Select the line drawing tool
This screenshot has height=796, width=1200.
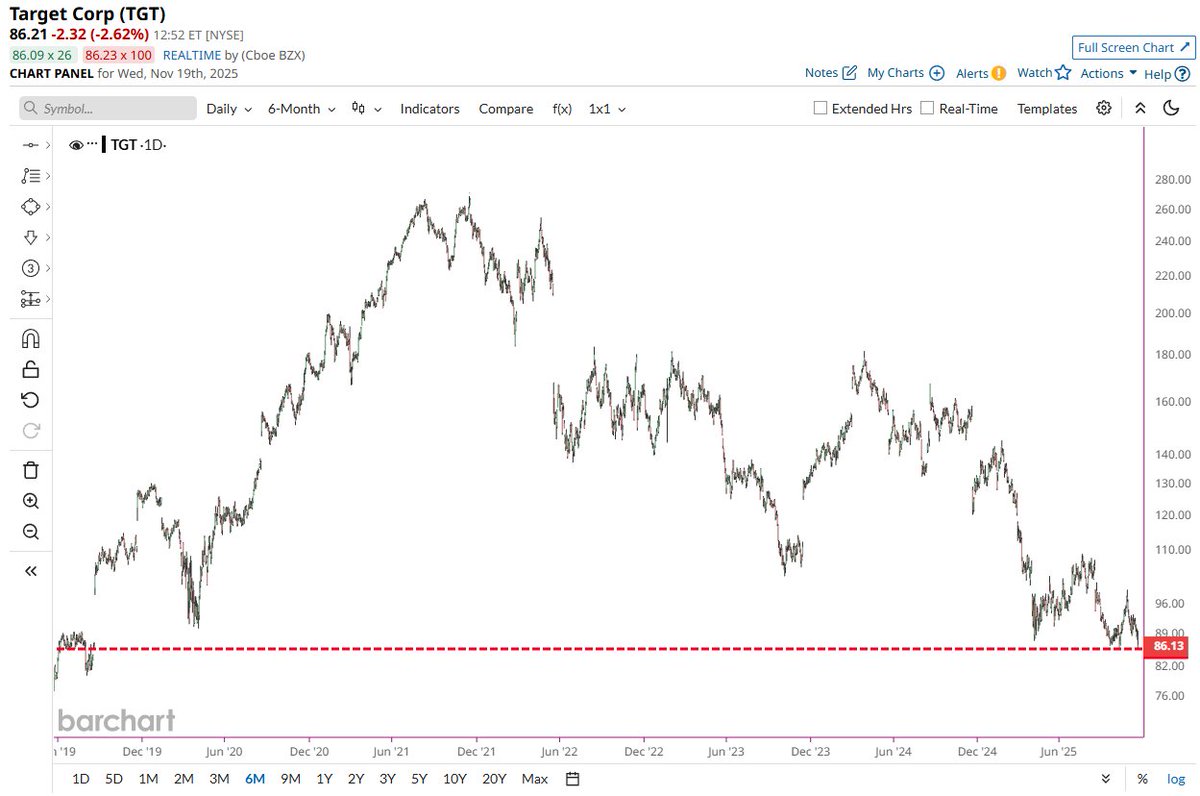coord(30,145)
